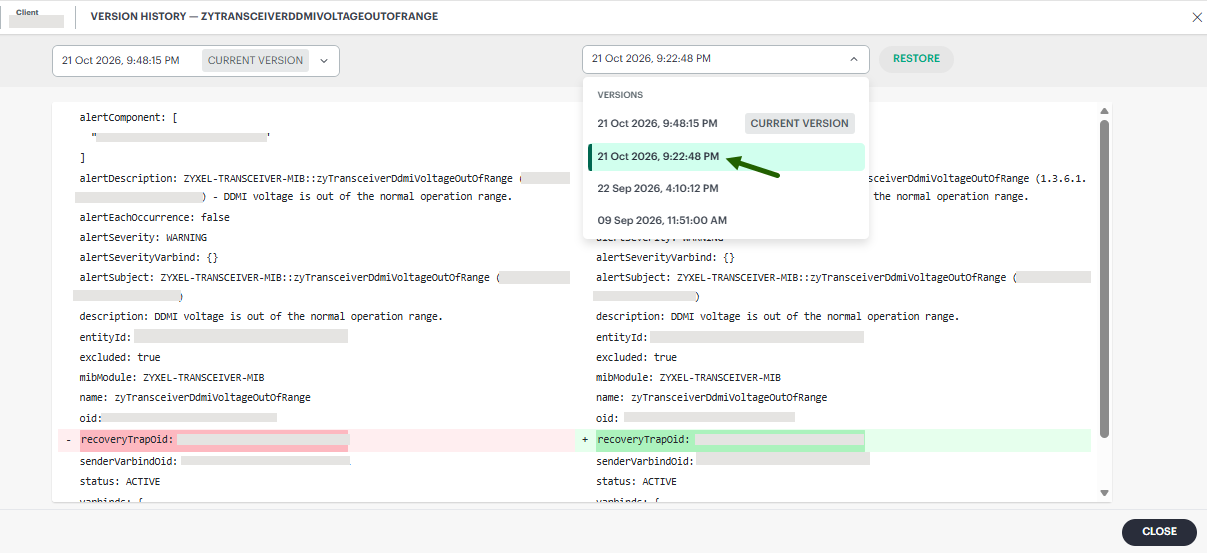
Task: Select version 21 Oct 2026, 9:48:15 PM in list
Action: coord(725,124)
